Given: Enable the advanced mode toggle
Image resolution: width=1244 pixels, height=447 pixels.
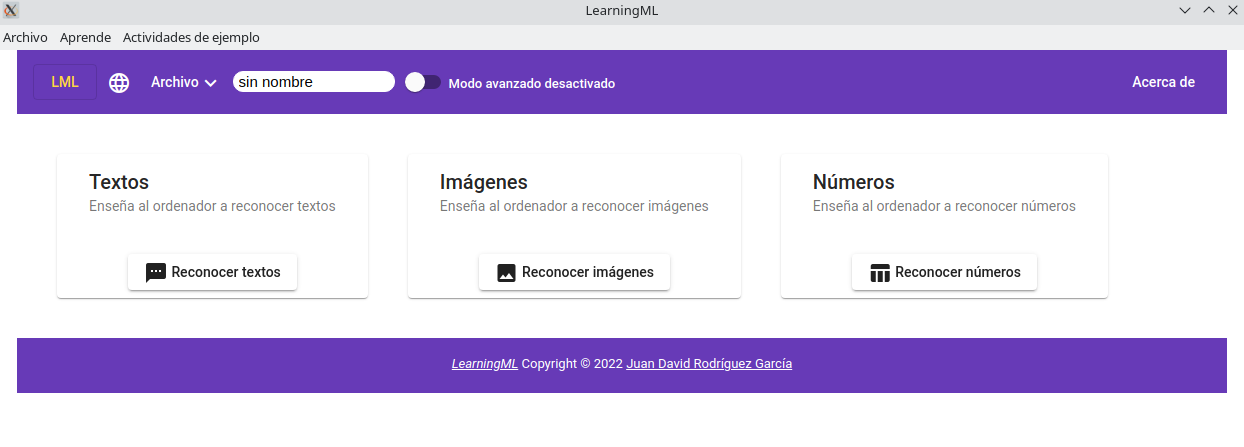Looking at the screenshot, I should (422, 83).
